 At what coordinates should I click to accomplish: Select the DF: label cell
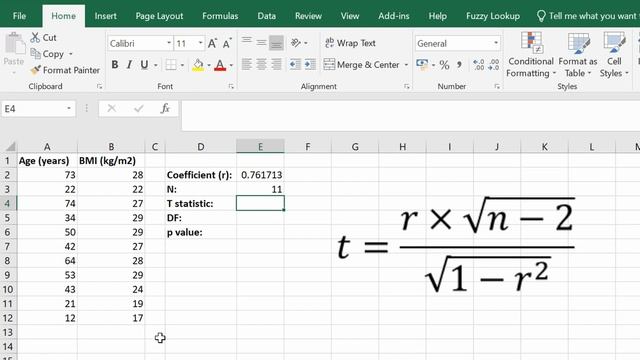200,218
